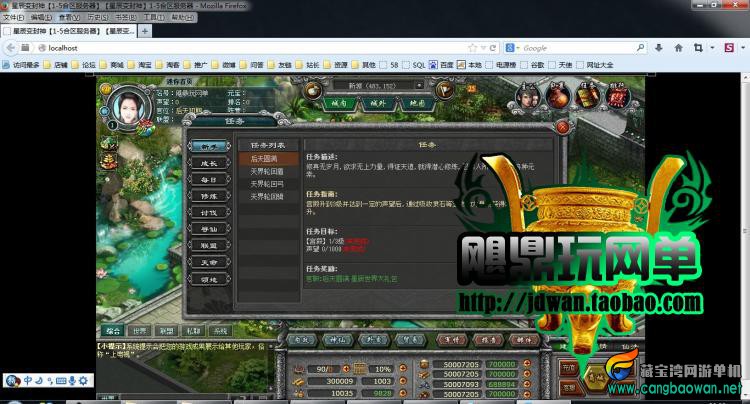Open the 帮助 menu
750x404 pixels.
click(182, 17)
